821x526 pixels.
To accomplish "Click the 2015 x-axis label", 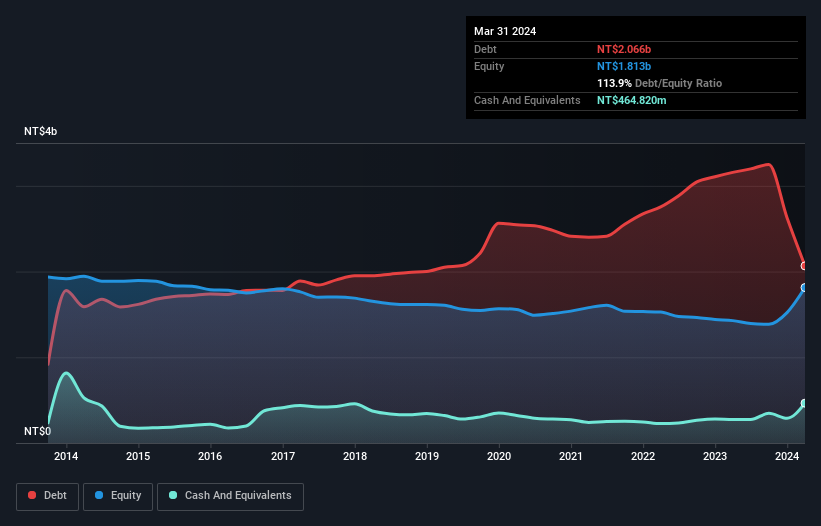I will [x=138, y=456].
